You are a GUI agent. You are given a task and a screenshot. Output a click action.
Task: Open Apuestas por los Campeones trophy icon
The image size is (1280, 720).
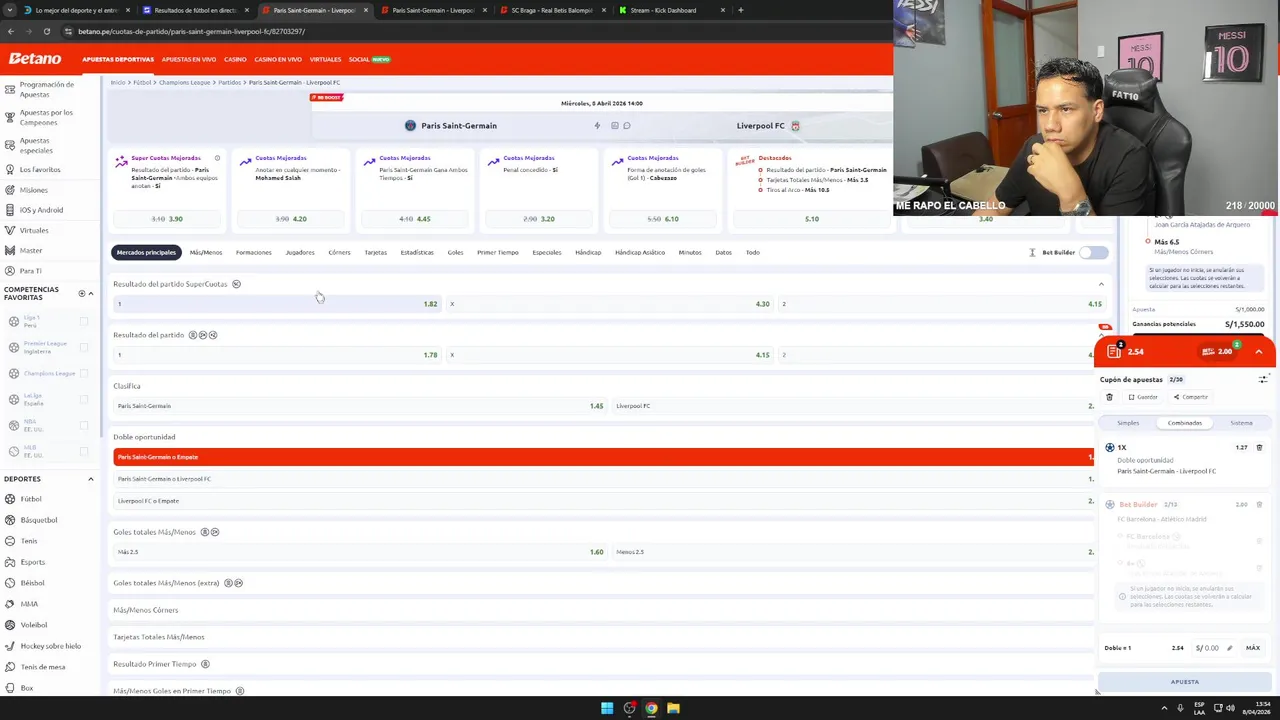pyautogui.click(x=10, y=117)
